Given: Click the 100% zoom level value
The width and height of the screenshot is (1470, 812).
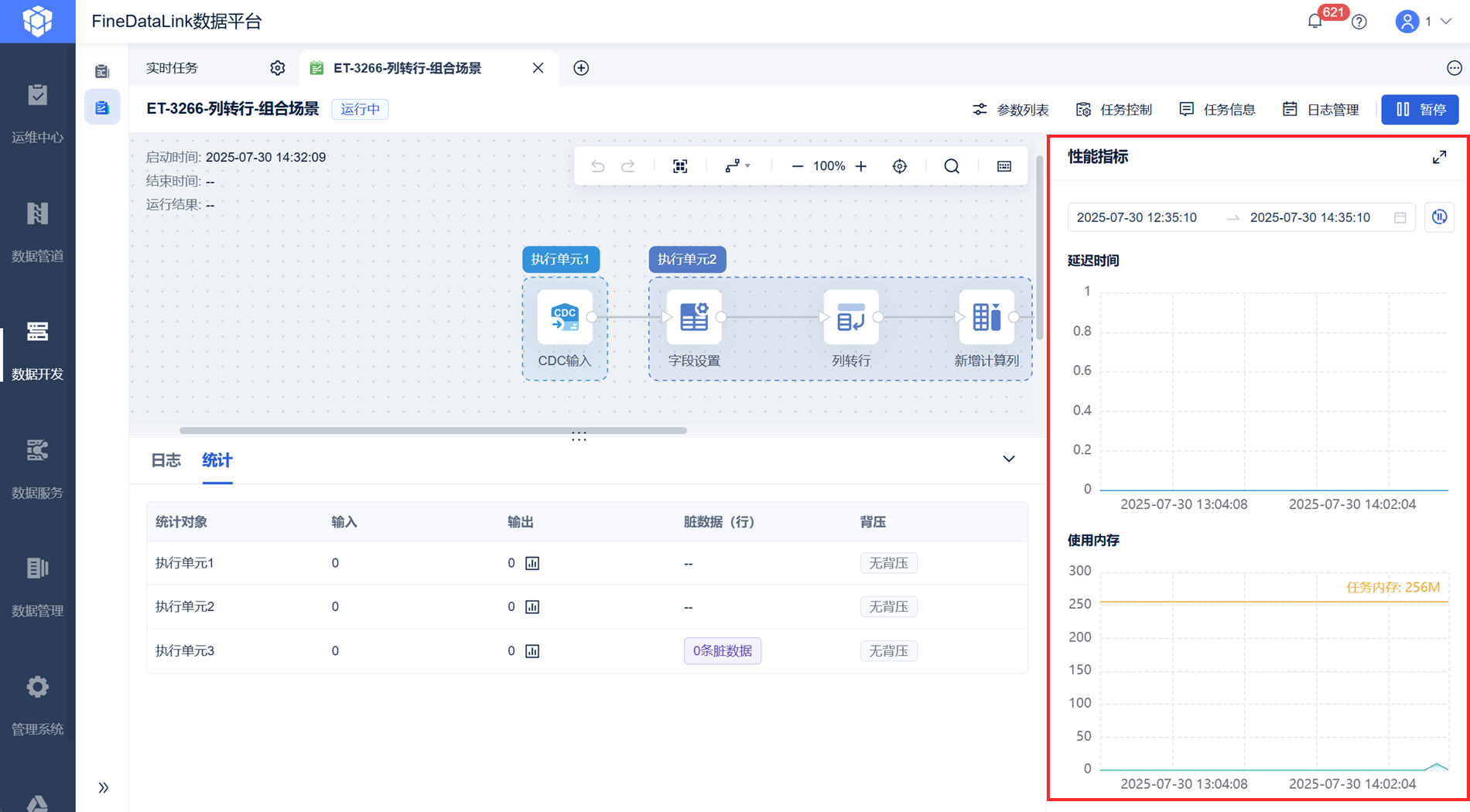Looking at the screenshot, I should click(x=829, y=166).
